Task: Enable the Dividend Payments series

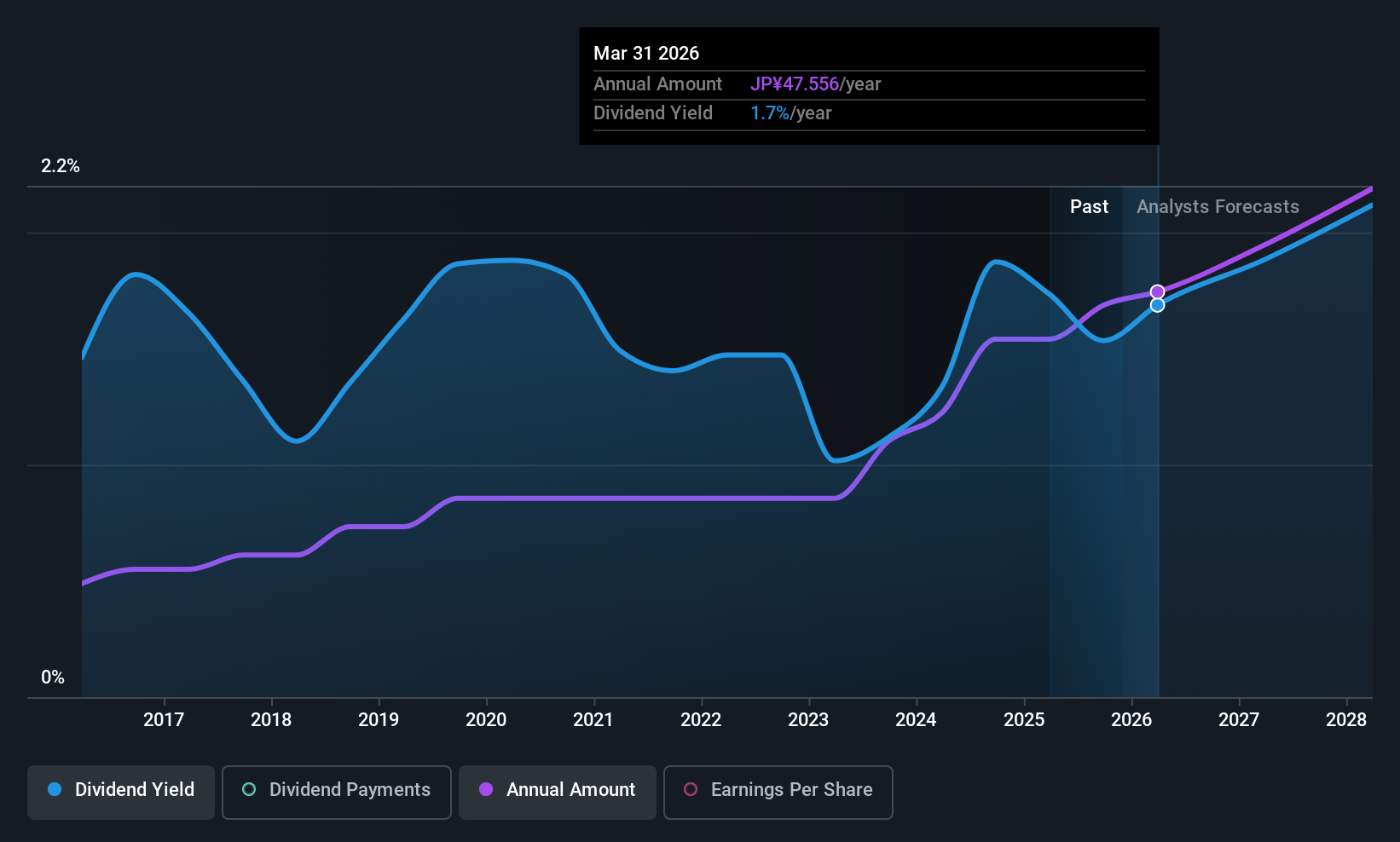Action: pos(336,792)
